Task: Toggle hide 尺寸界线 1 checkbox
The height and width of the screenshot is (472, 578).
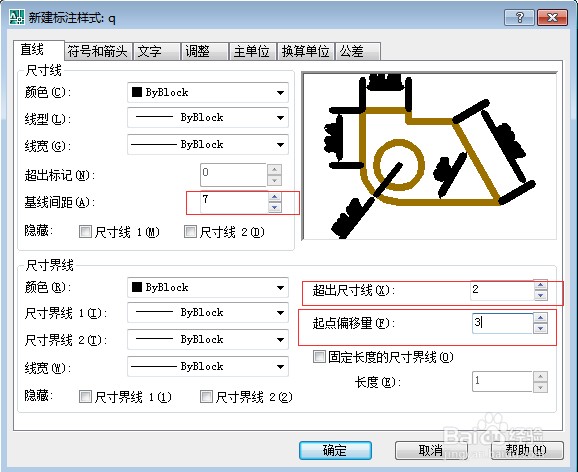Action: click(x=85, y=397)
